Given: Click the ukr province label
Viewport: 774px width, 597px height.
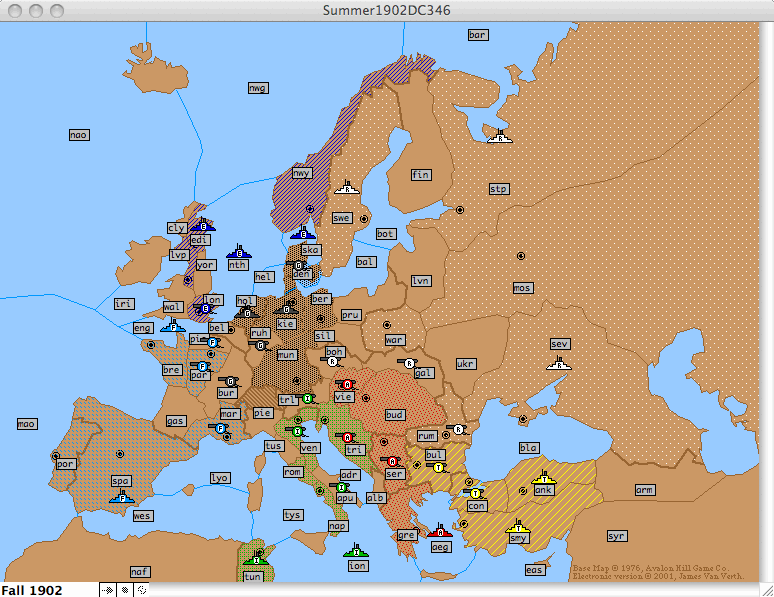Looking at the screenshot, I should tap(466, 363).
